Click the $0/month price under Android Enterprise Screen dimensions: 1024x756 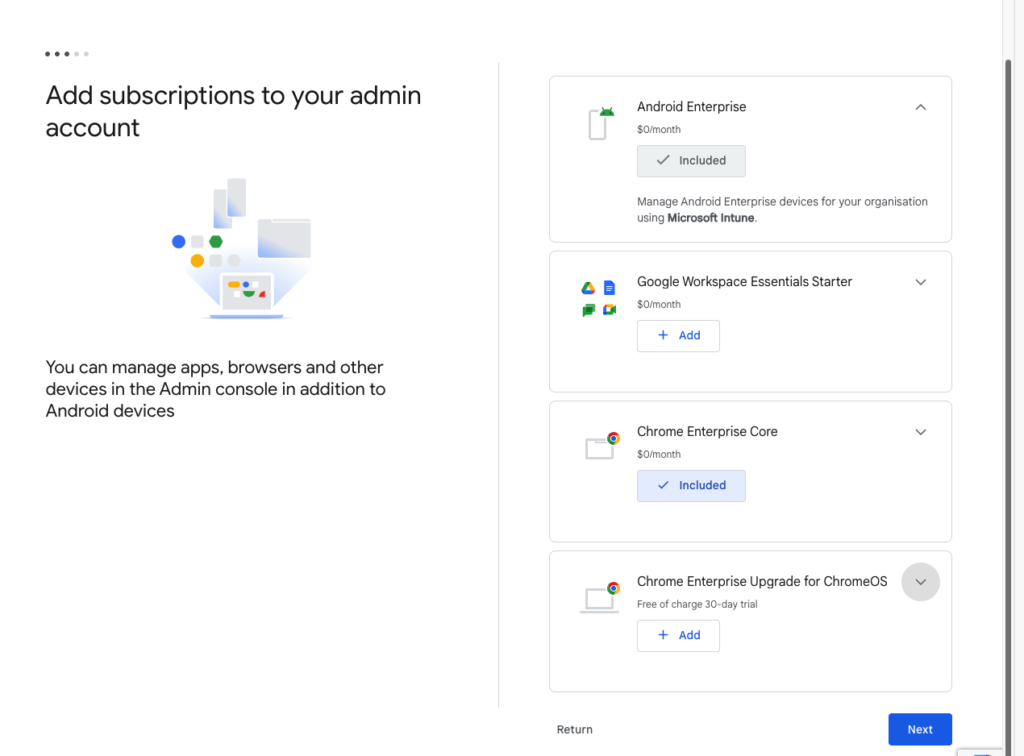(x=659, y=129)
